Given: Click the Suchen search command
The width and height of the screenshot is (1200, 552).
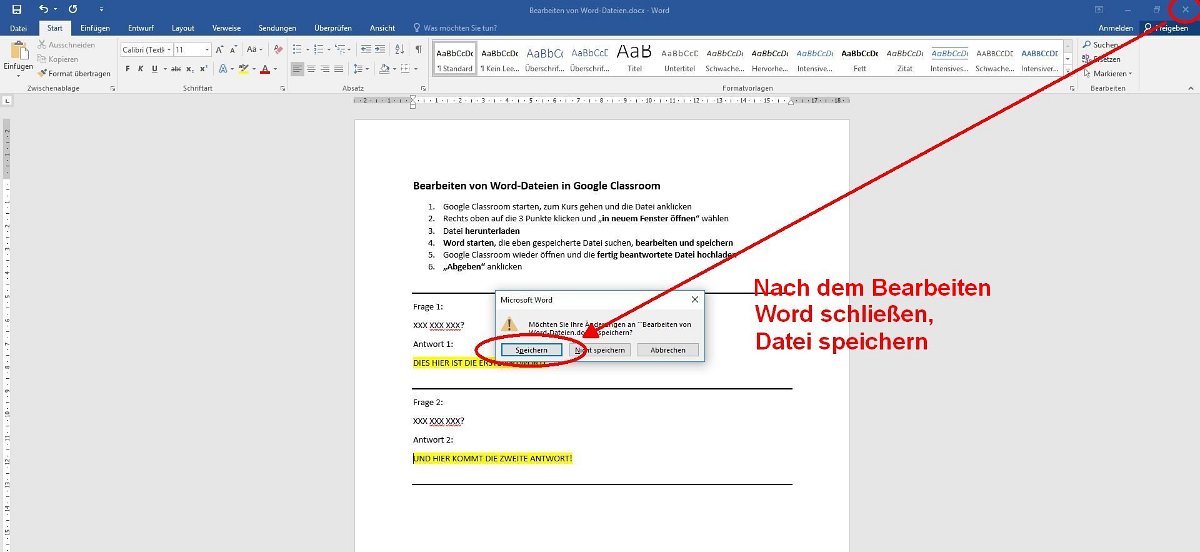Looking at the screenshot, I should pos(1100,45).
